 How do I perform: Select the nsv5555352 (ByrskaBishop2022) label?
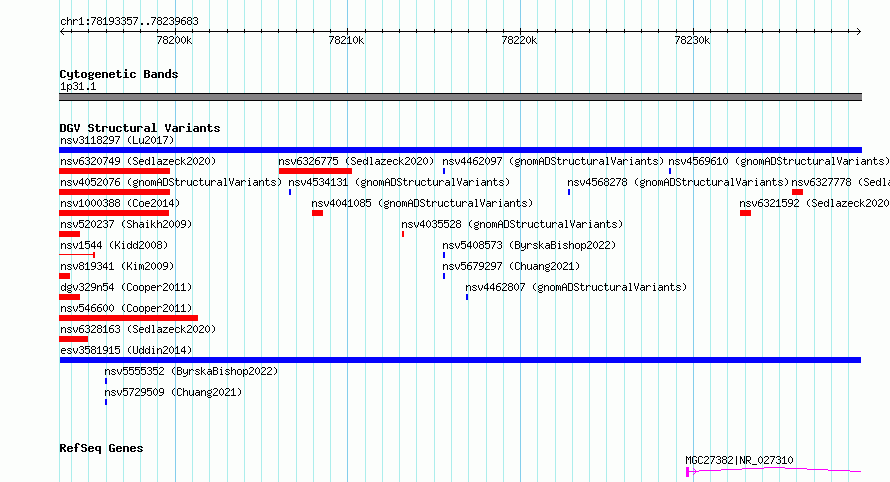191,371
